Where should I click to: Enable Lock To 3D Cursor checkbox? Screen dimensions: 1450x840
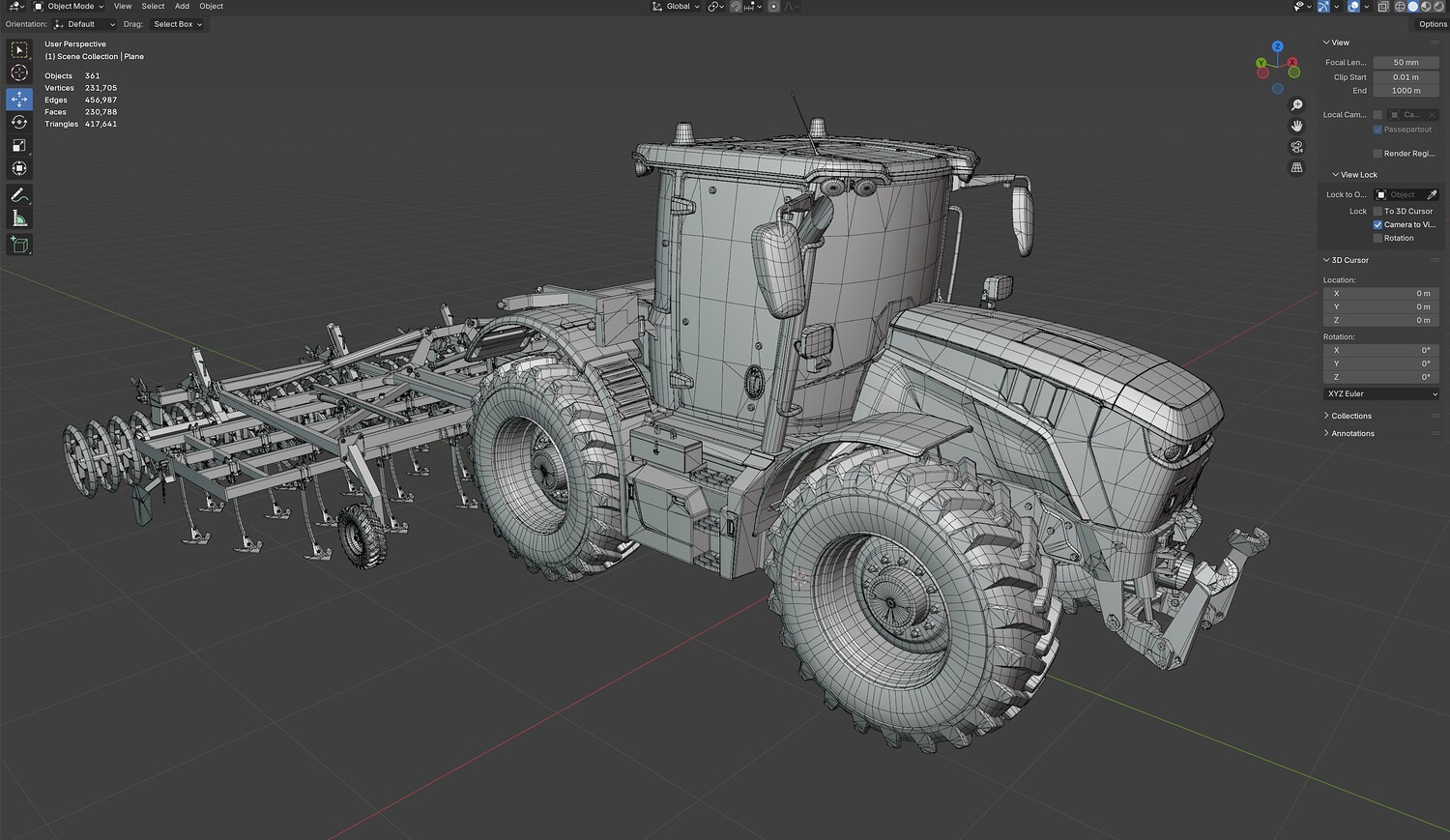(1377, 211)
